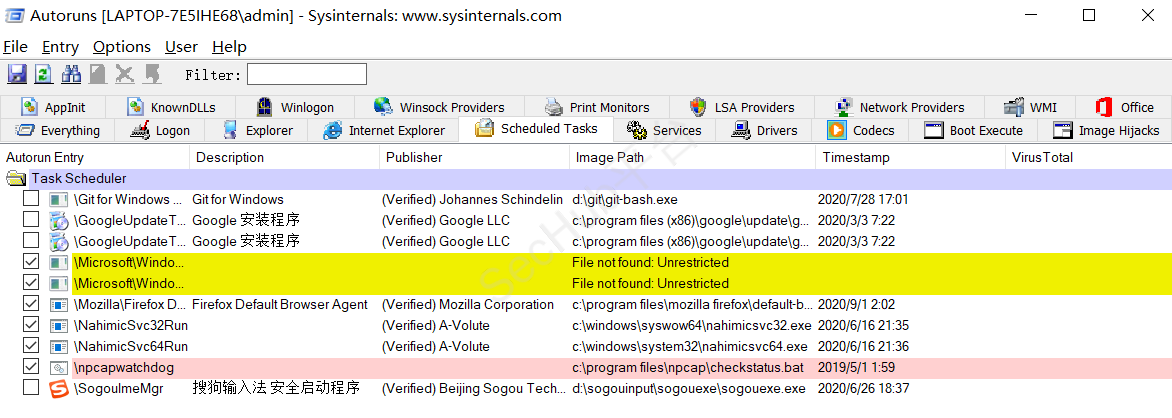
Task: Open the LSA Providers tab
Action: pyautogui.click(x=741, y=107)
